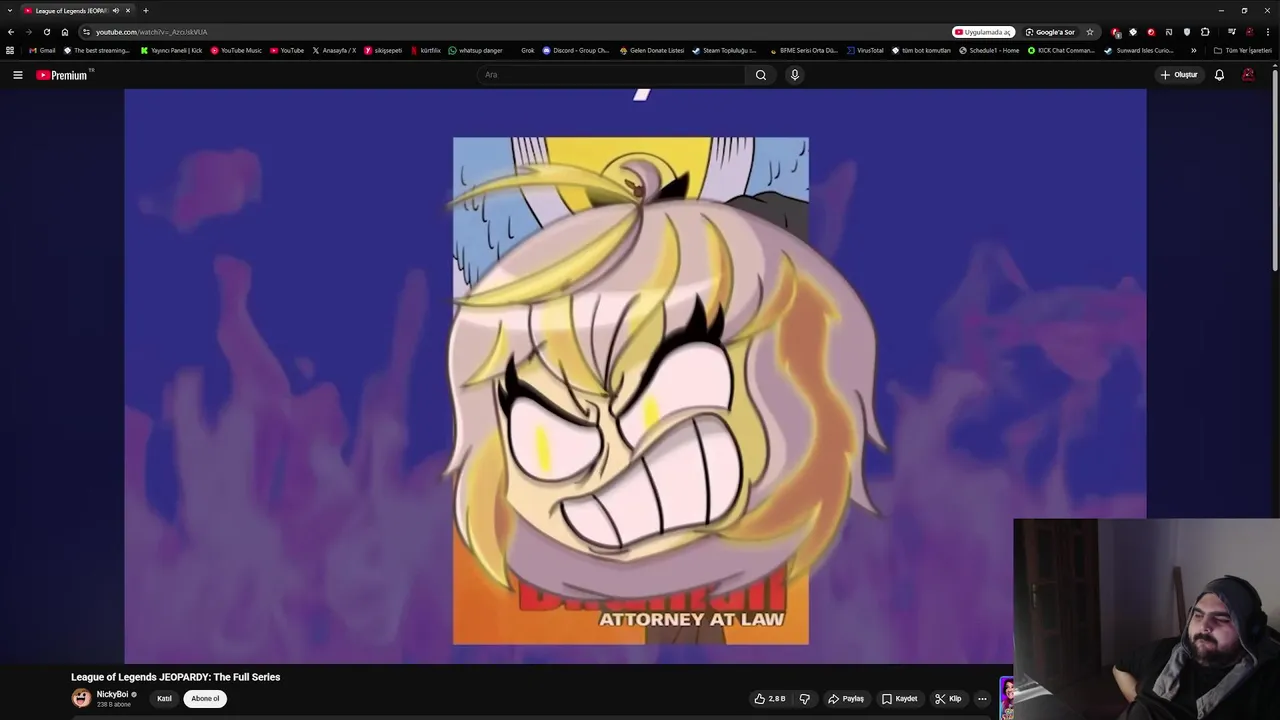Go to YouTube Premium home logo
This screenshot has width=1280, height=720.
pos(62,75)
